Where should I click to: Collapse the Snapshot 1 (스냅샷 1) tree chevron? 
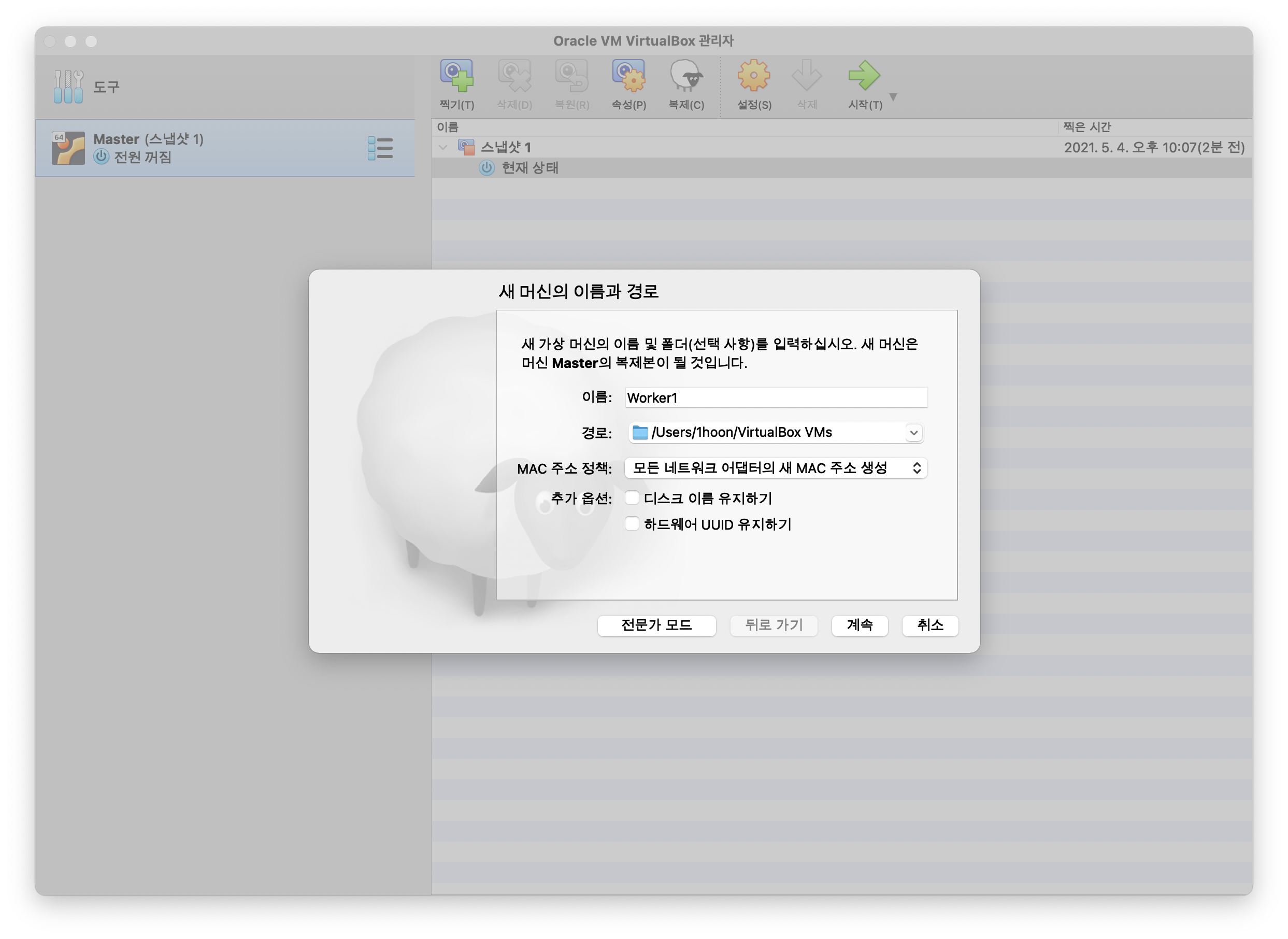coord(443,147)
